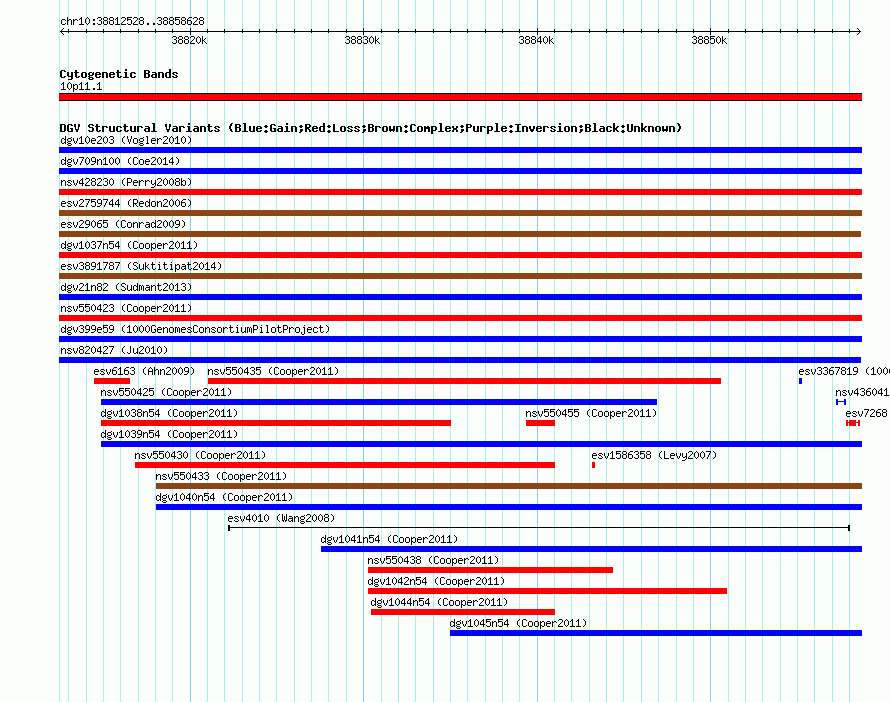
Task: Select dgv1040n54 (Cooper2011) label
Action: 224,497
